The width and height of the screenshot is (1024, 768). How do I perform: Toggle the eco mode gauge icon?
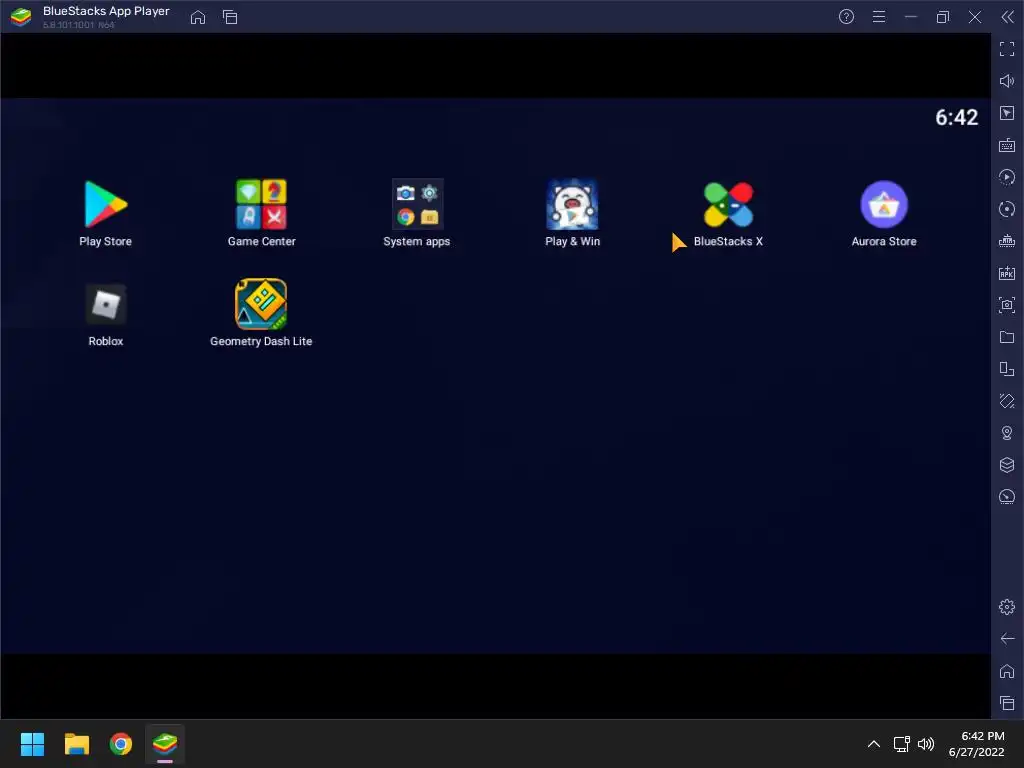(1006, 497)
